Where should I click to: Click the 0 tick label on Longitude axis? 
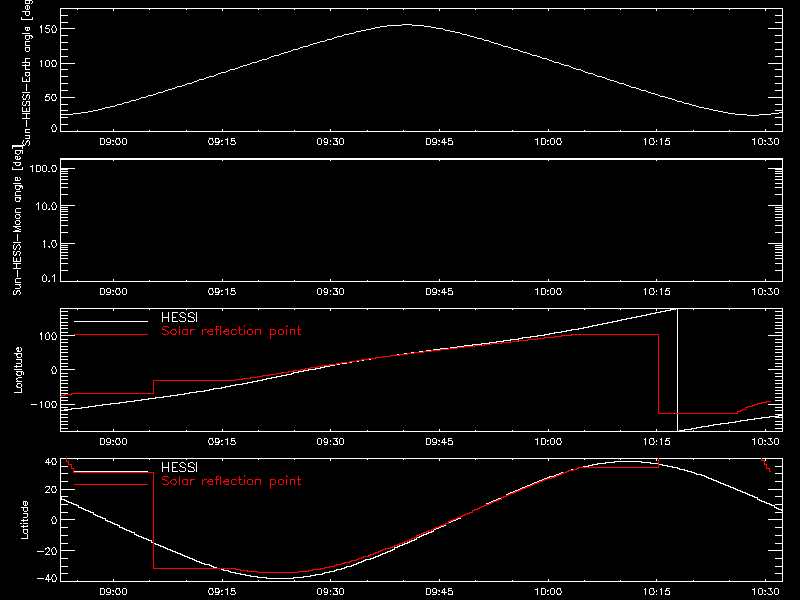(x=54, y=370)
